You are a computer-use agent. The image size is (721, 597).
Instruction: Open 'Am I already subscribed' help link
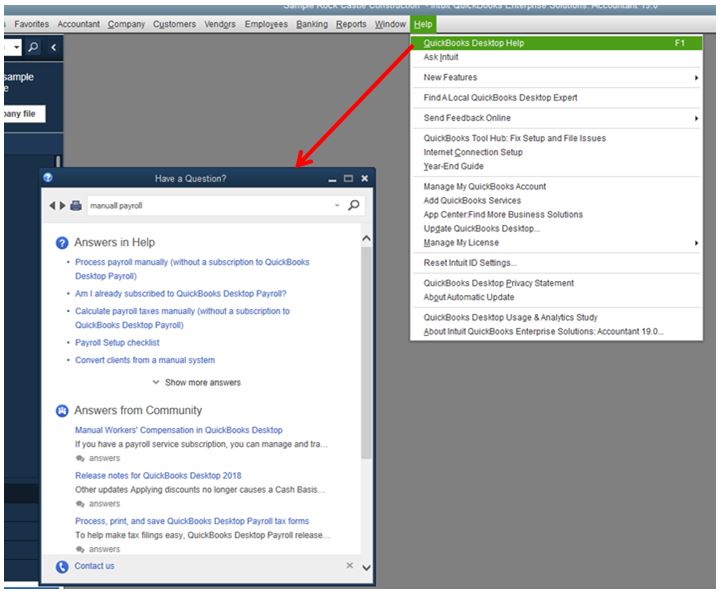(181, 293)
